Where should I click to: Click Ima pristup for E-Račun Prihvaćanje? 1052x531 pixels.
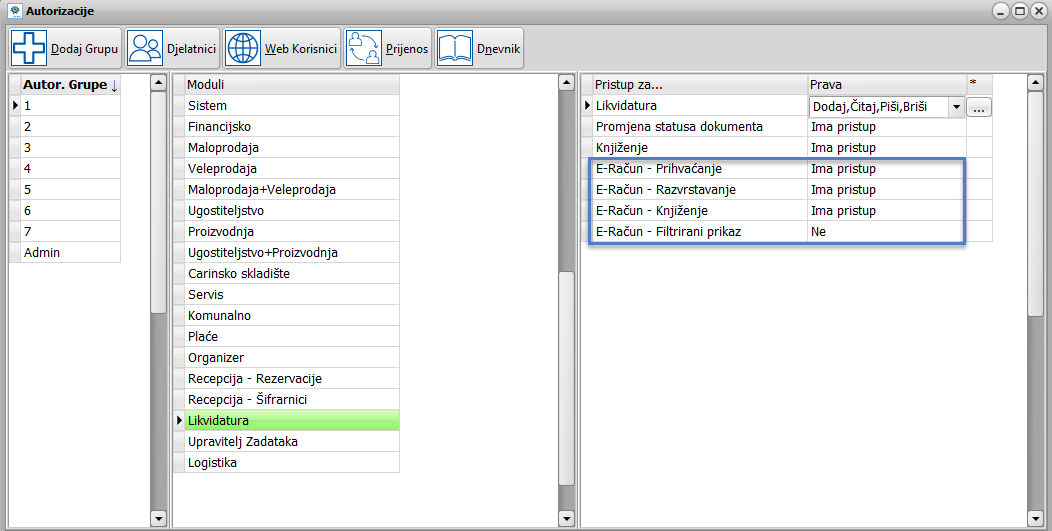point(843,169)
